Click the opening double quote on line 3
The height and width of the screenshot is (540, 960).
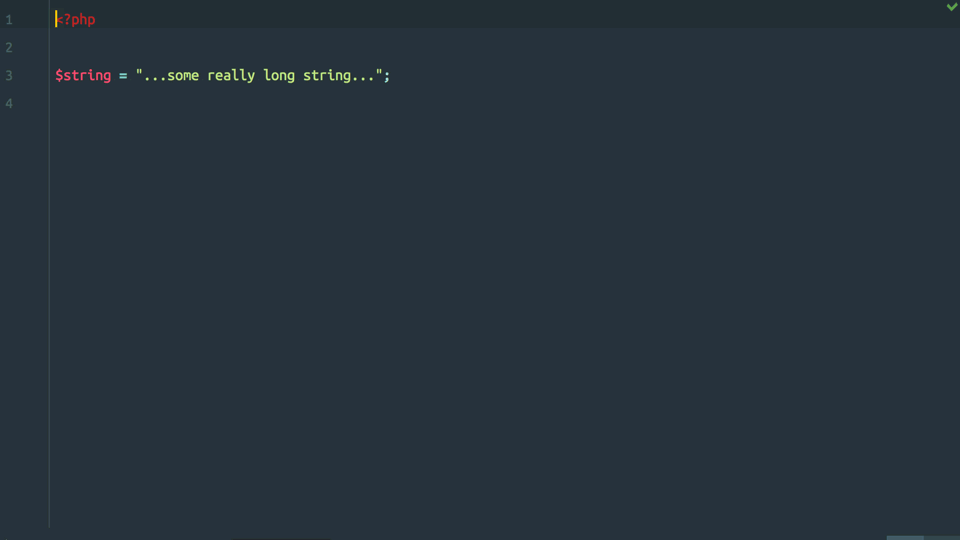[x=139, y=73]
